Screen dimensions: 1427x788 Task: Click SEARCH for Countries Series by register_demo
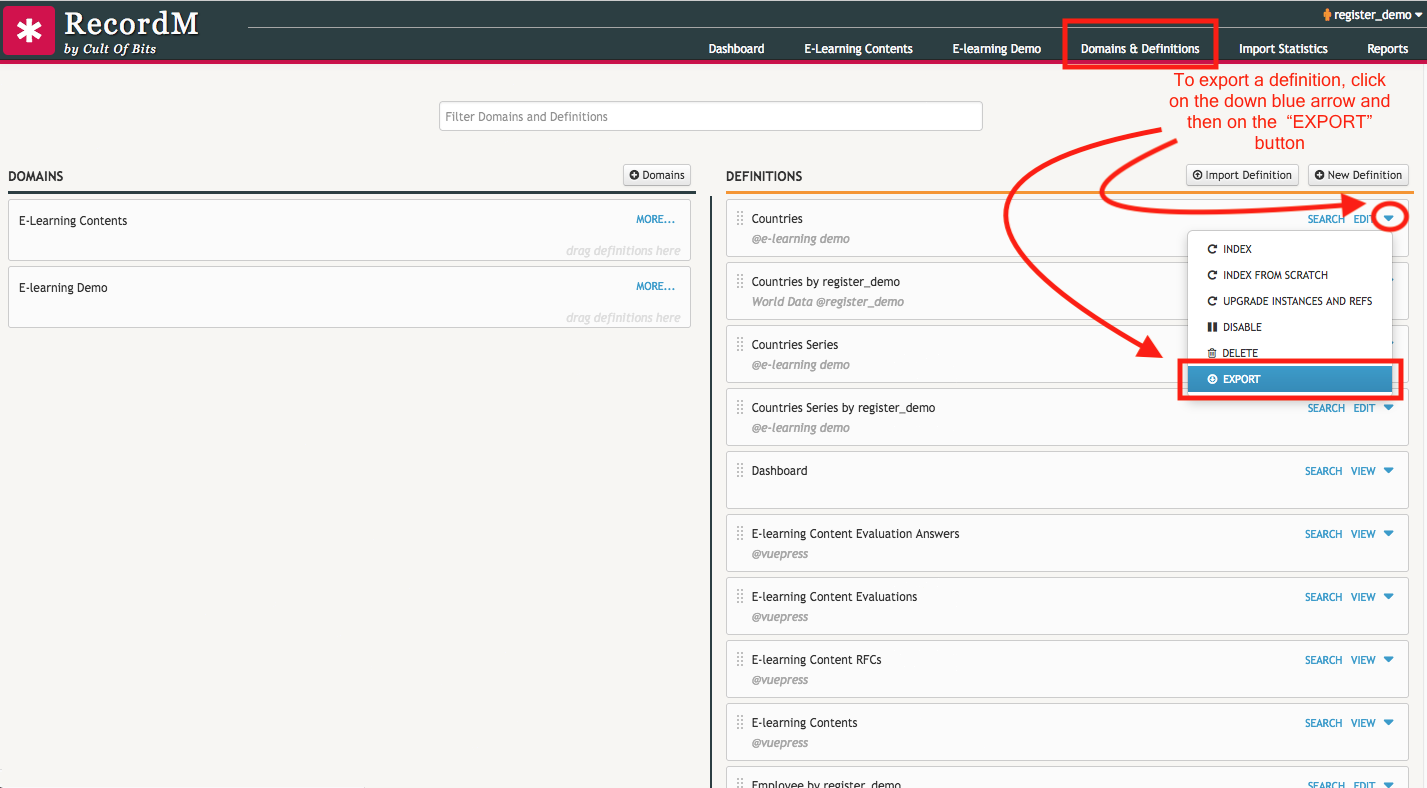tap(1326, 408)
